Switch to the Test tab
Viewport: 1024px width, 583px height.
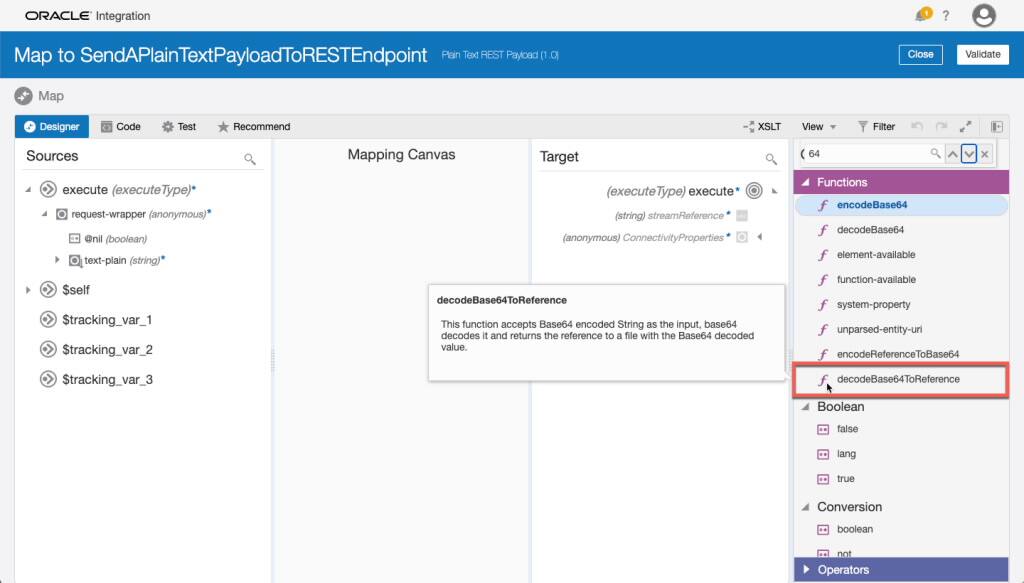coord(181,126)
